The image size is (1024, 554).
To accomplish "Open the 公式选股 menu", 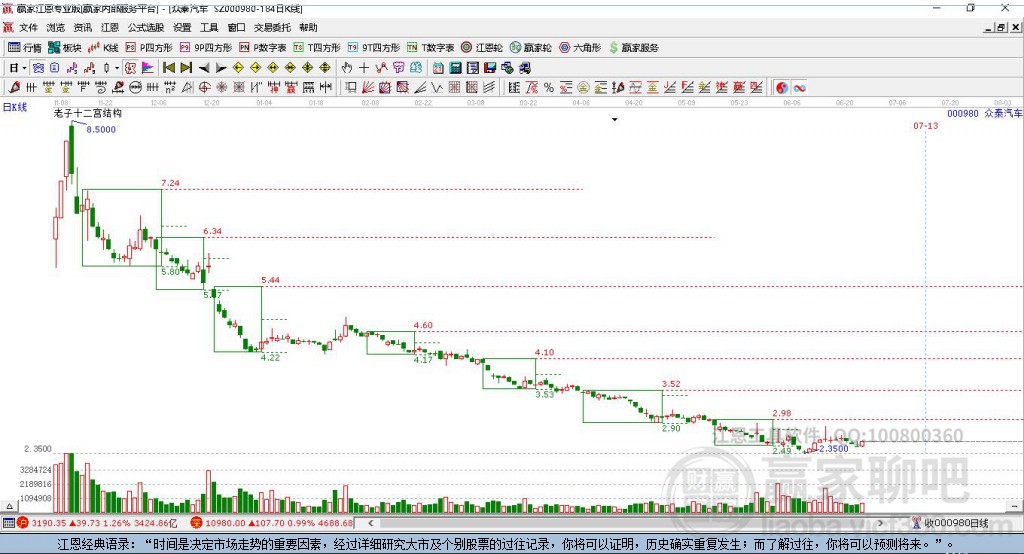I will tap(146, 27).
